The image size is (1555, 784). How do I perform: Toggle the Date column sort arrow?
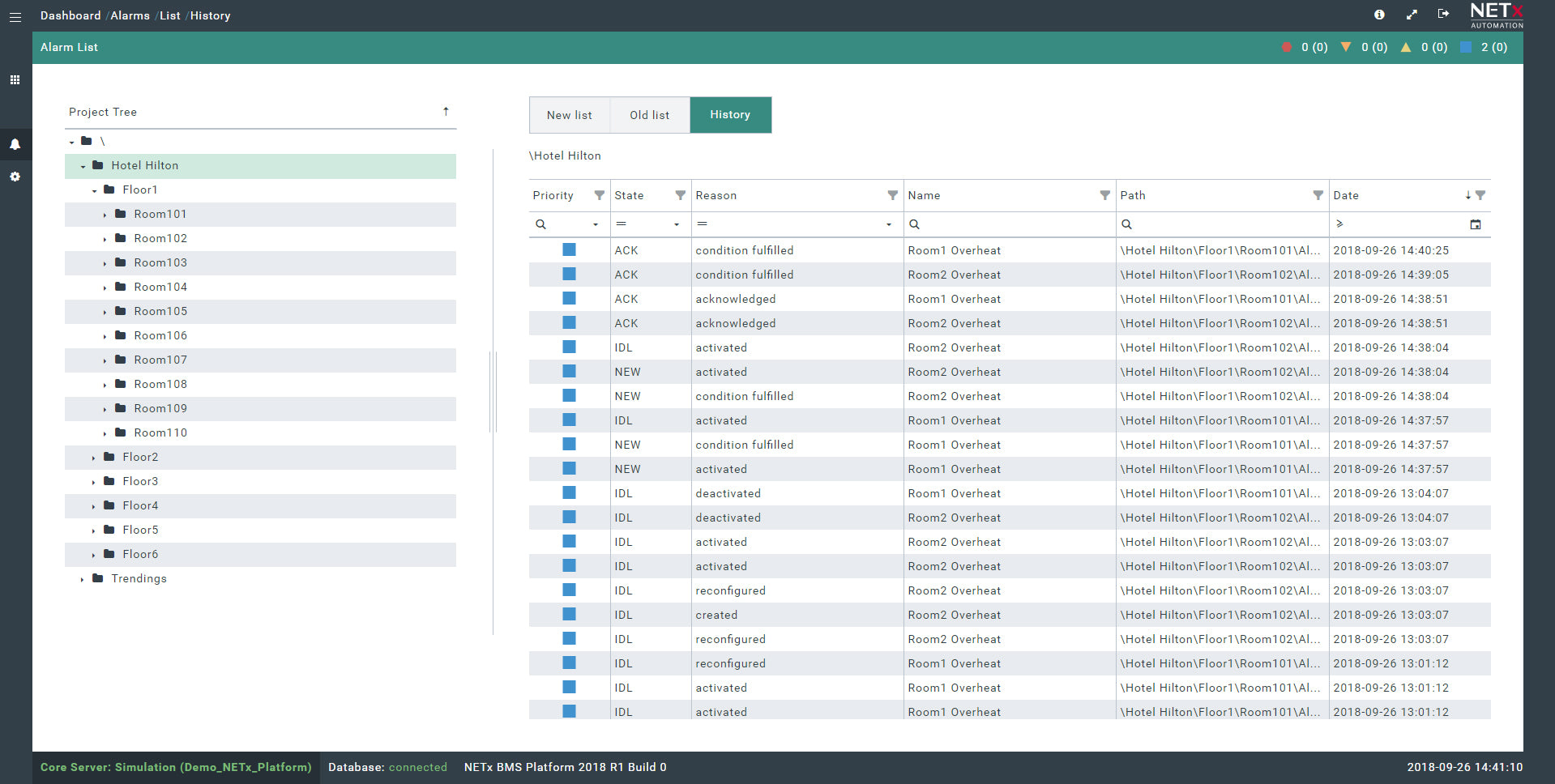click(1467, 195)
